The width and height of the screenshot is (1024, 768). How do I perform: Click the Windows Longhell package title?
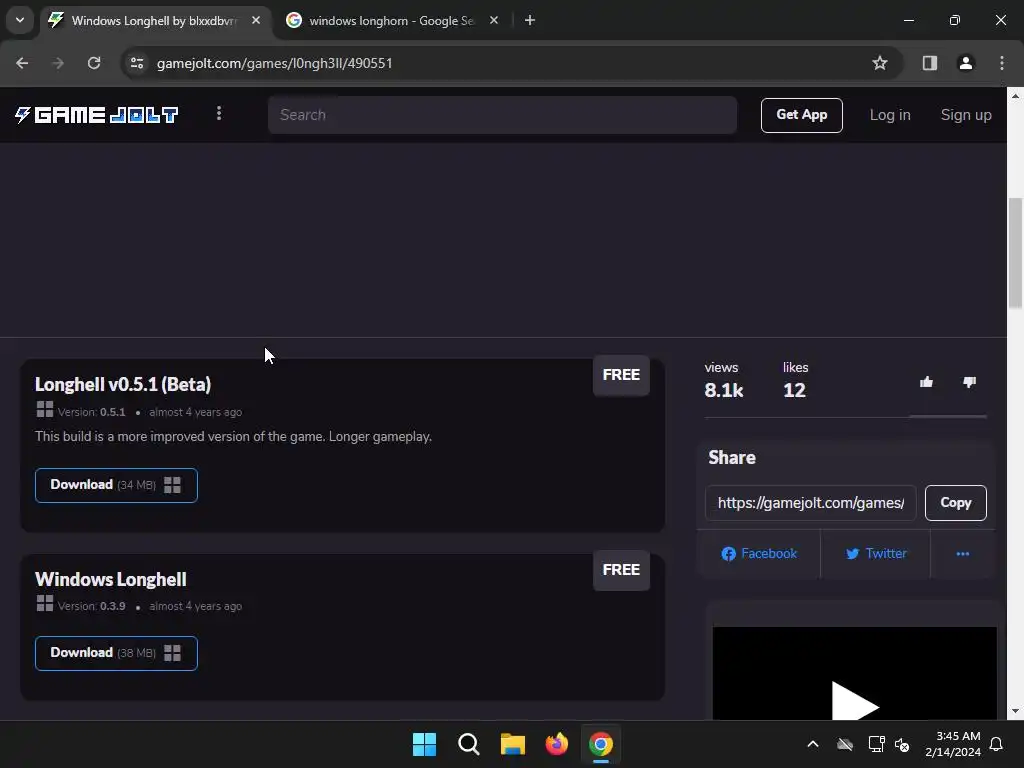(x=111, y=579)
